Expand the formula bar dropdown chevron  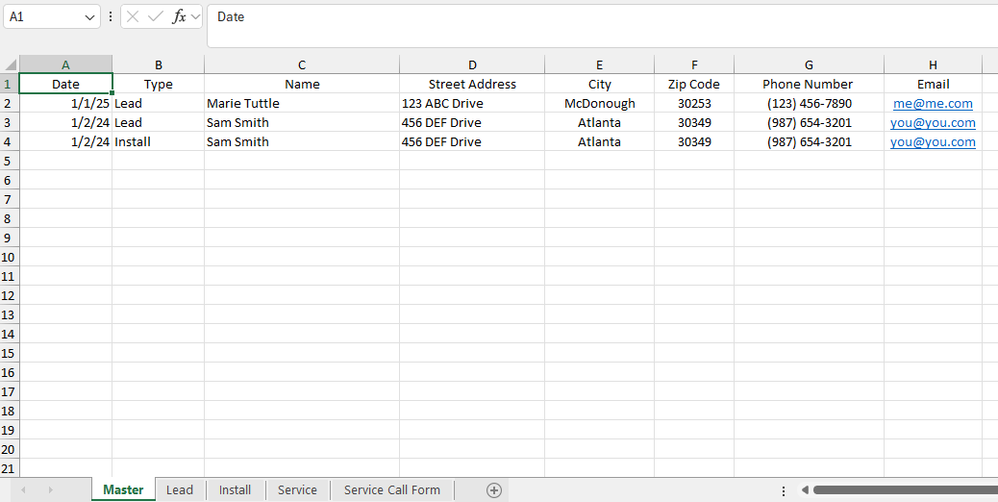coord(195,17)
